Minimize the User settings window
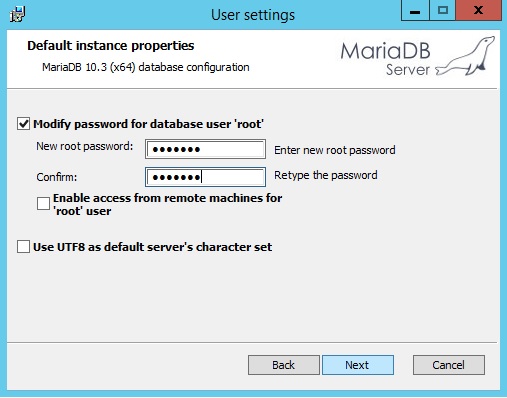The image size is (507, 398). coord(415,11)
